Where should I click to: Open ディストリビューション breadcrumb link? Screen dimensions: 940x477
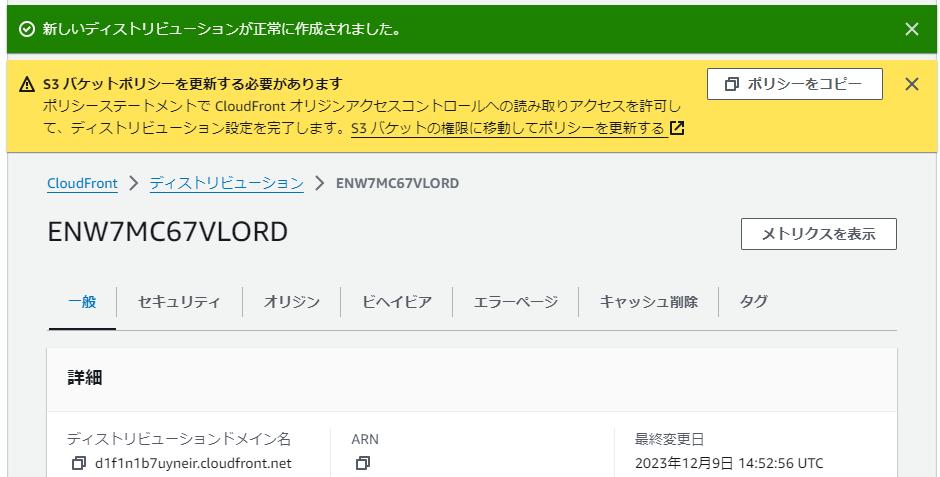click(x=227, y=183)
